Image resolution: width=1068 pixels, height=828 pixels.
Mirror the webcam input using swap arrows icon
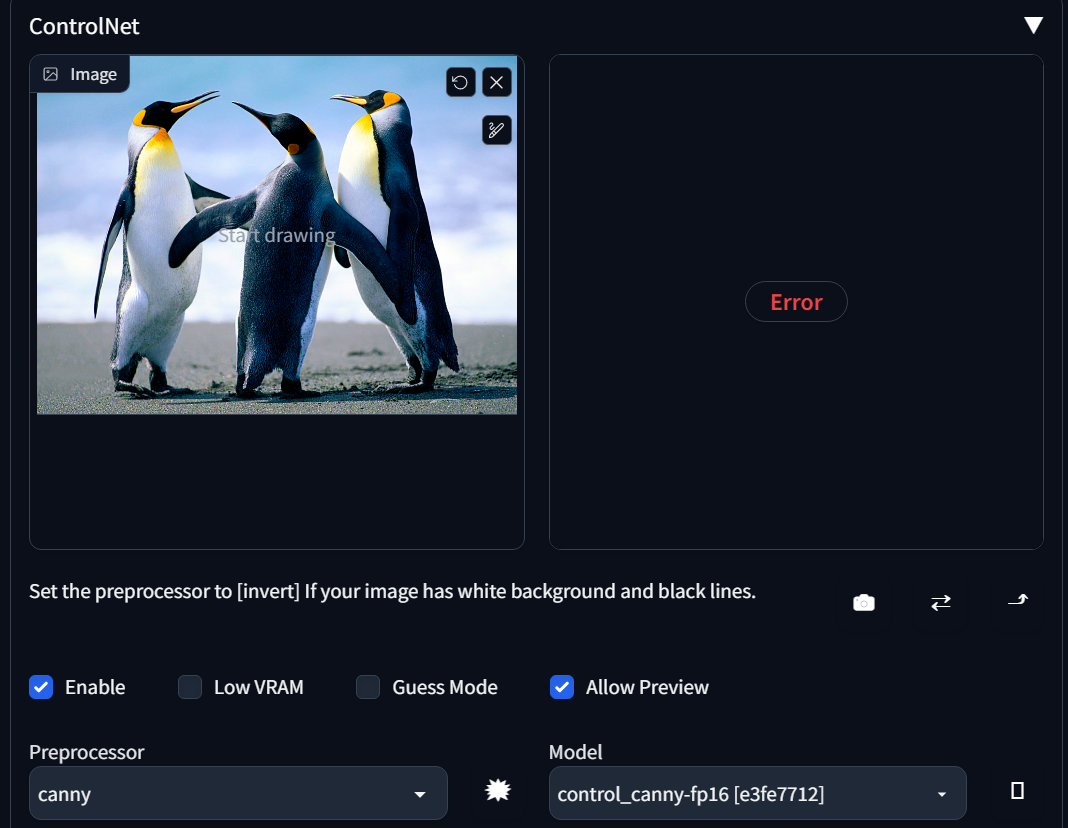coord(941,602)
